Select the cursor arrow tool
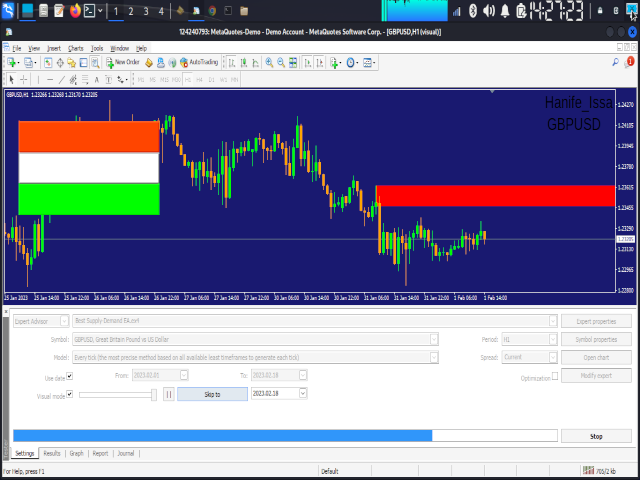Viewport: 640px width, 480px height. tap(11, 80)
